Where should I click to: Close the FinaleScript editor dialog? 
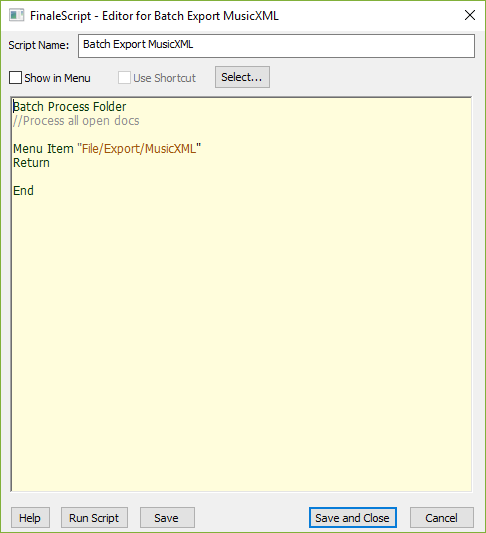point(470,15)
